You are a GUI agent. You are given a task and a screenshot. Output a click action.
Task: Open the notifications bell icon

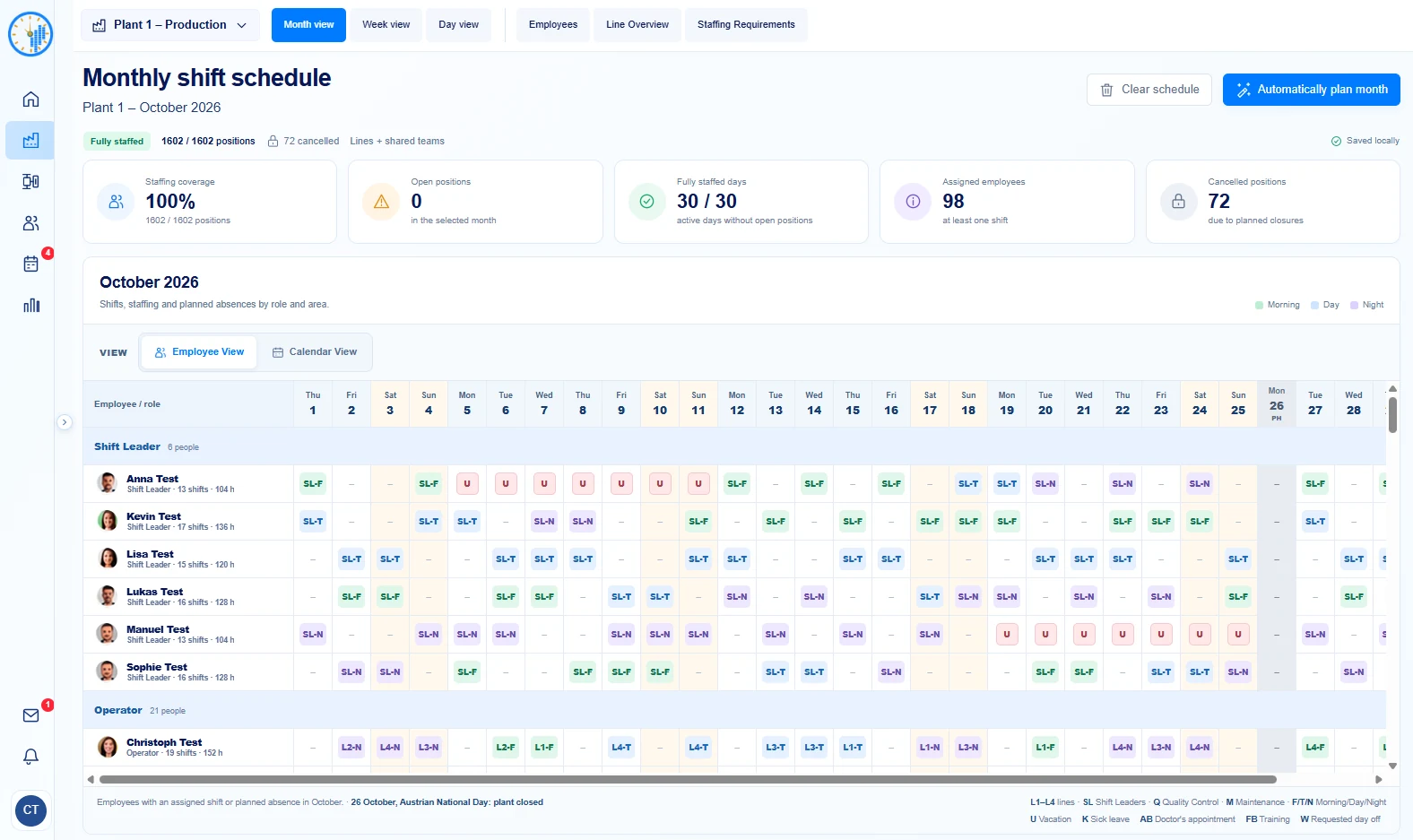point(30,757)
